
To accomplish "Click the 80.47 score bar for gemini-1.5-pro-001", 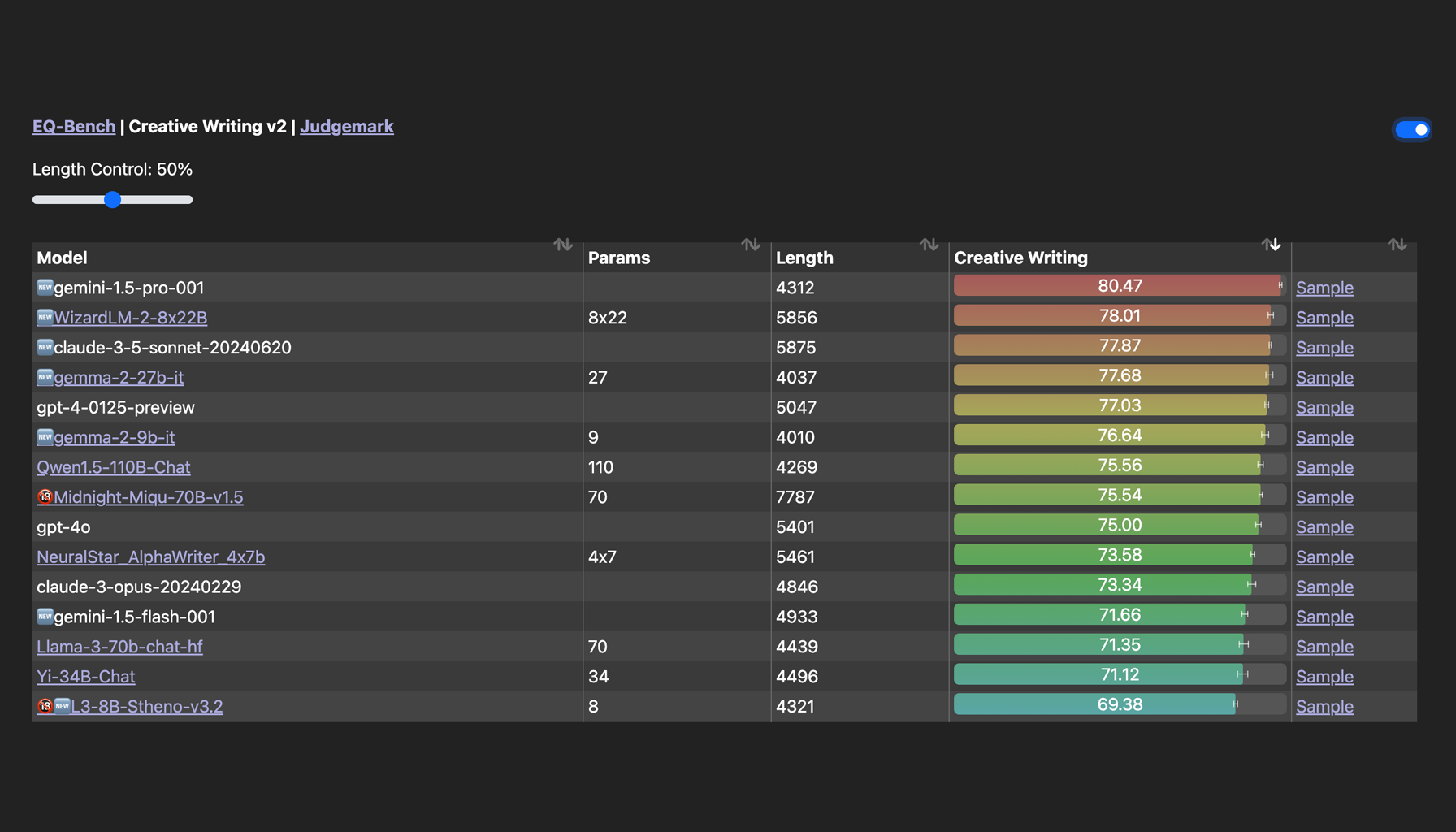I will (1120, 285).
